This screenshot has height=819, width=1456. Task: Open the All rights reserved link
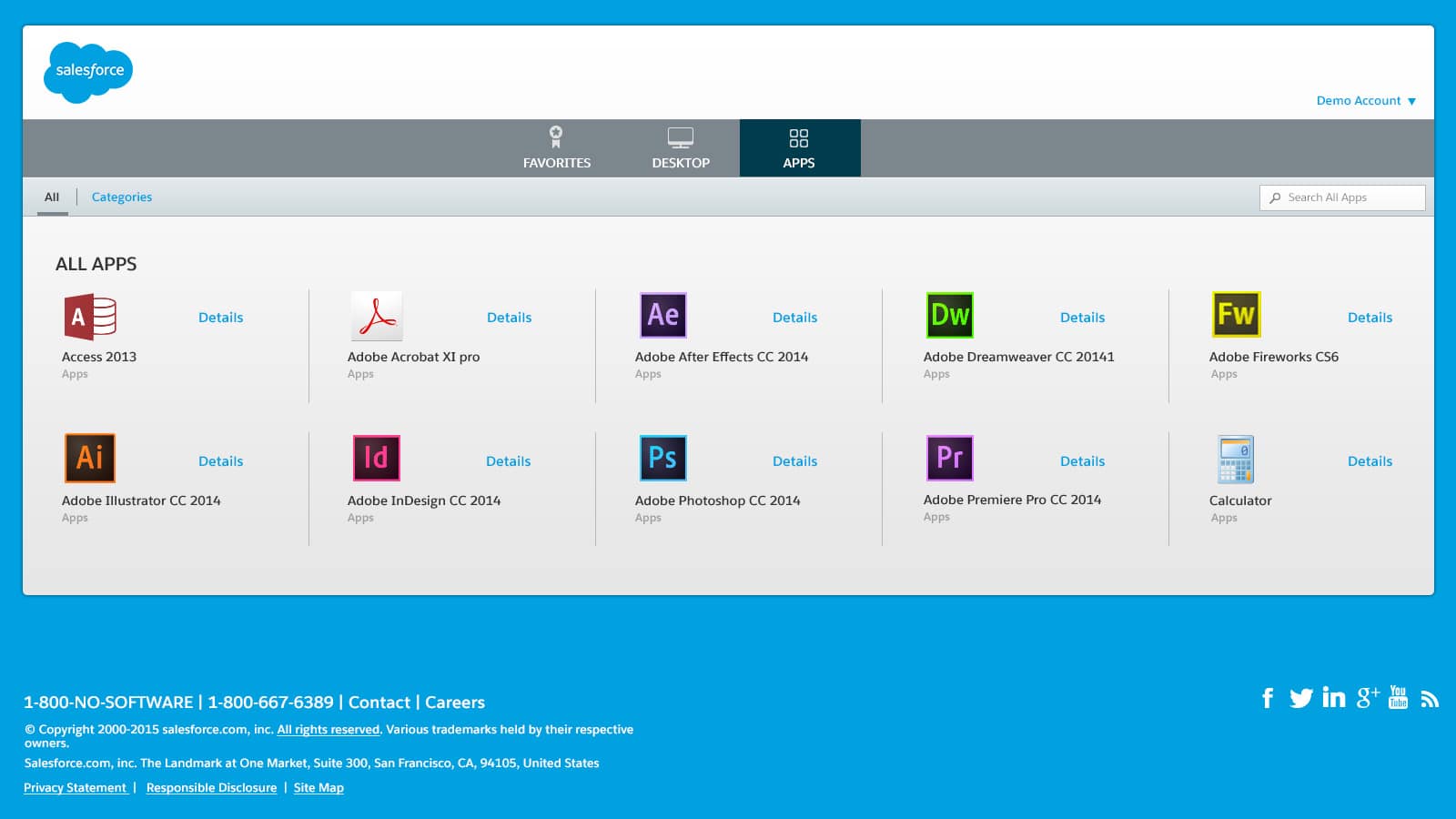(329, 730)
